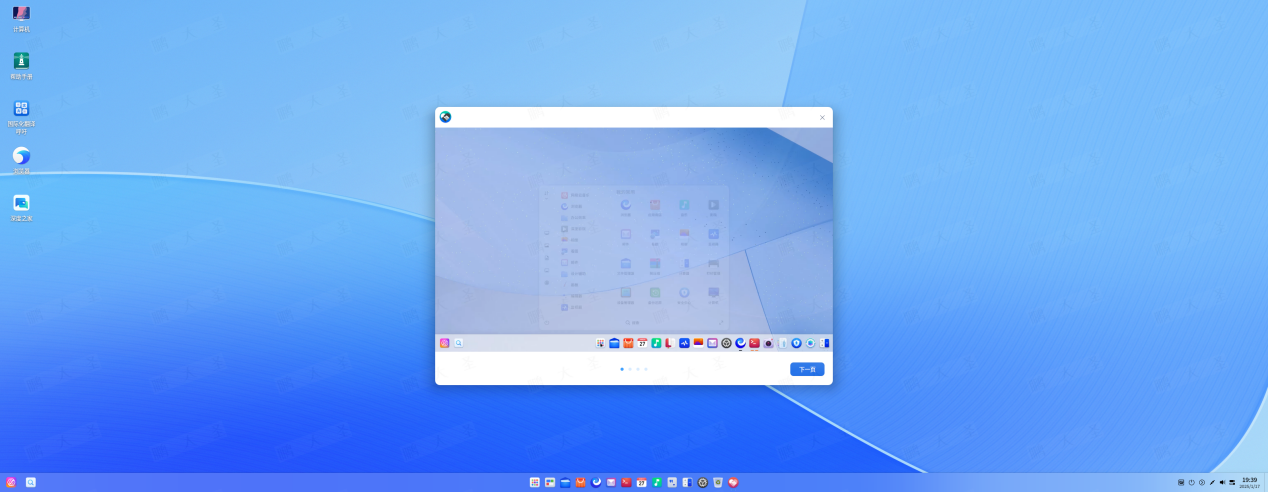Image resolution: width=1268 pixels, height=492 pixels.
Task: Open the search icon in the taskbar
Action: click(x=31, y=482)
